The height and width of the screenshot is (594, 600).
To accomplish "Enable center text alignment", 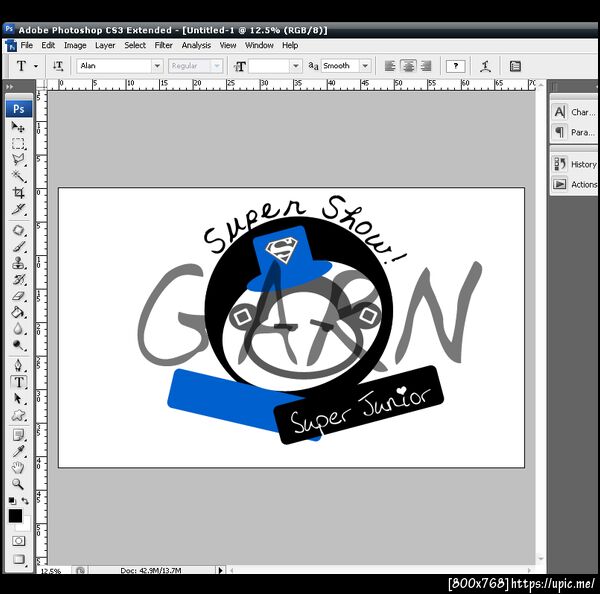I will click(408, 66).
